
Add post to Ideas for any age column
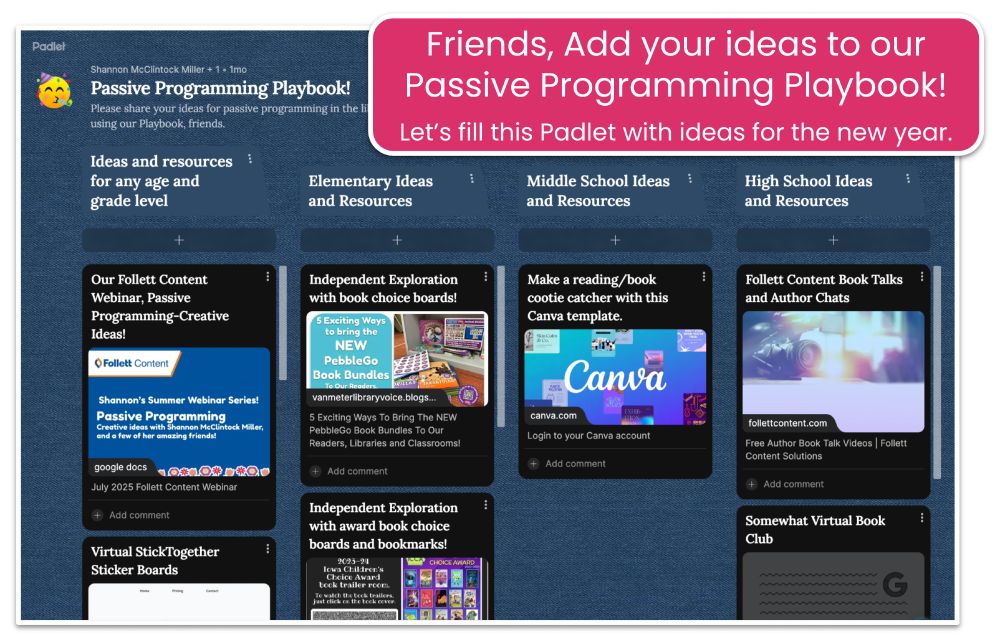[x=179, y=240]
